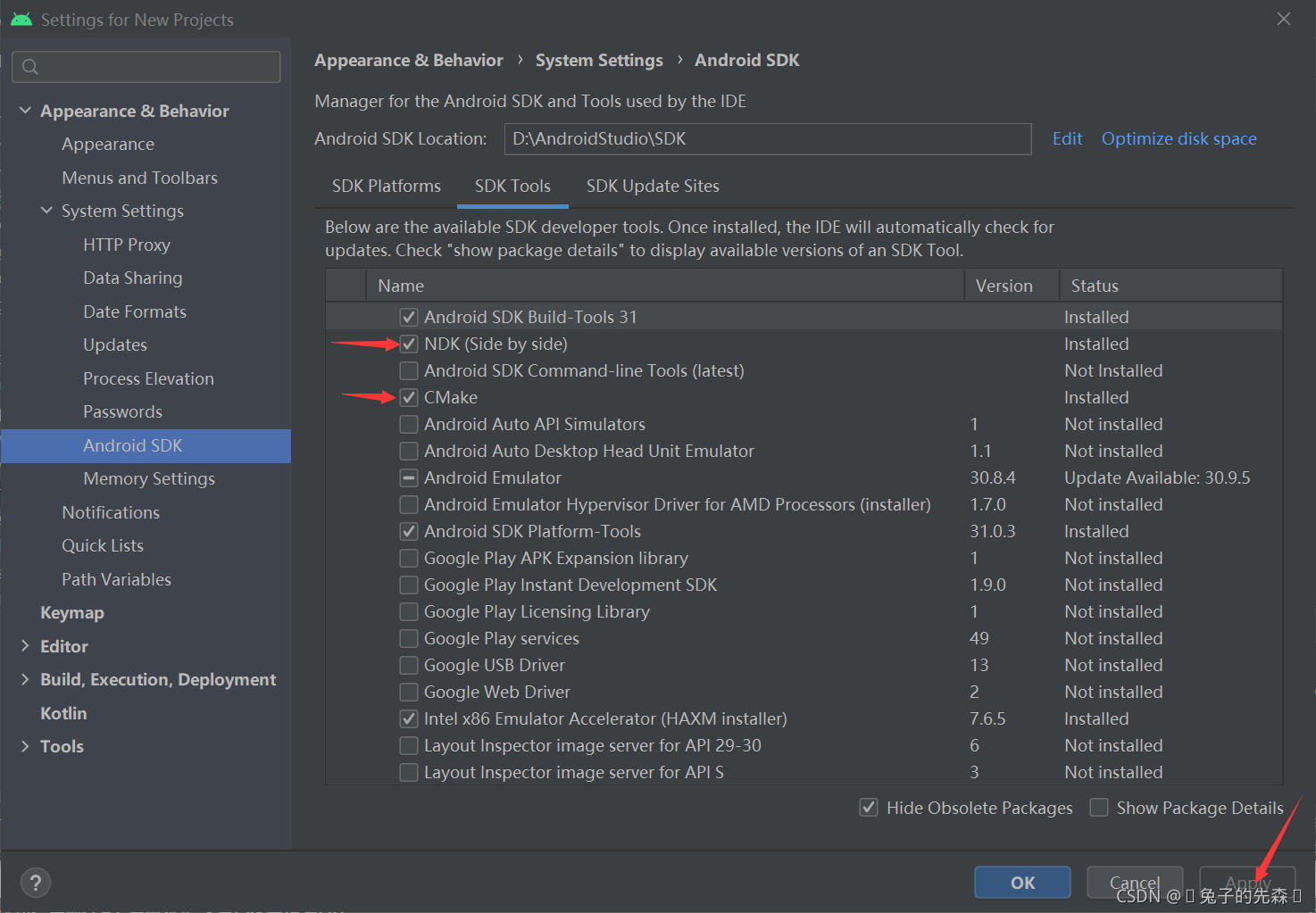Expand Build, Execution, Deployment node
Image resolution: width=1316 pixels, height=913 pixels.
click(x=25, y=679)
